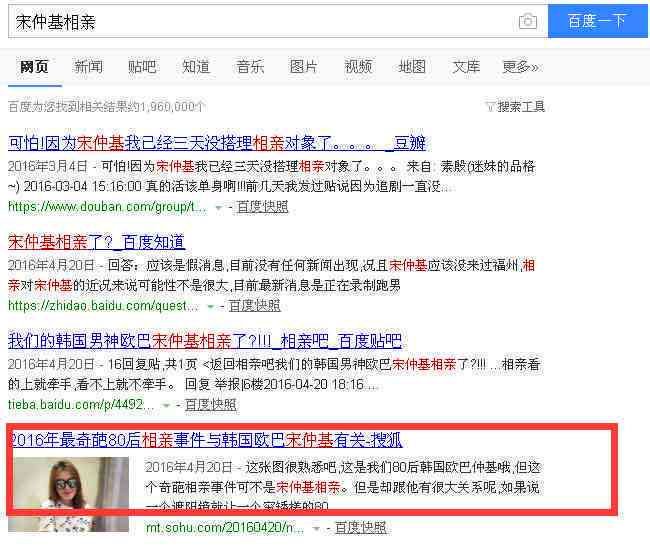Open the 音乐 tab
The height and width of the screenshot is (546, 650).
pos(250,66)
